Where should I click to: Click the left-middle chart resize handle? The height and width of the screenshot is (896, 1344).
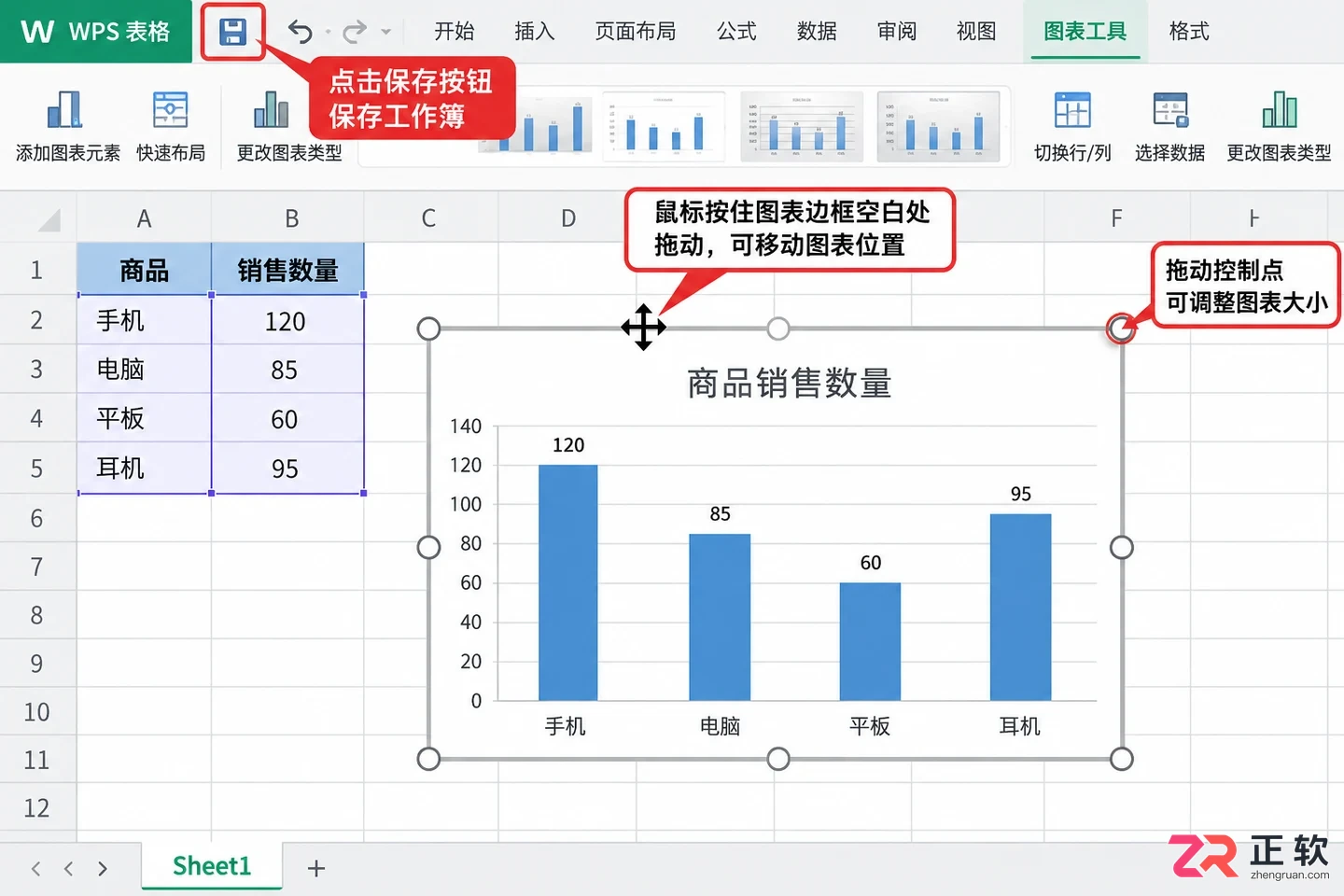pyautogui.click(x=428, y=547)
